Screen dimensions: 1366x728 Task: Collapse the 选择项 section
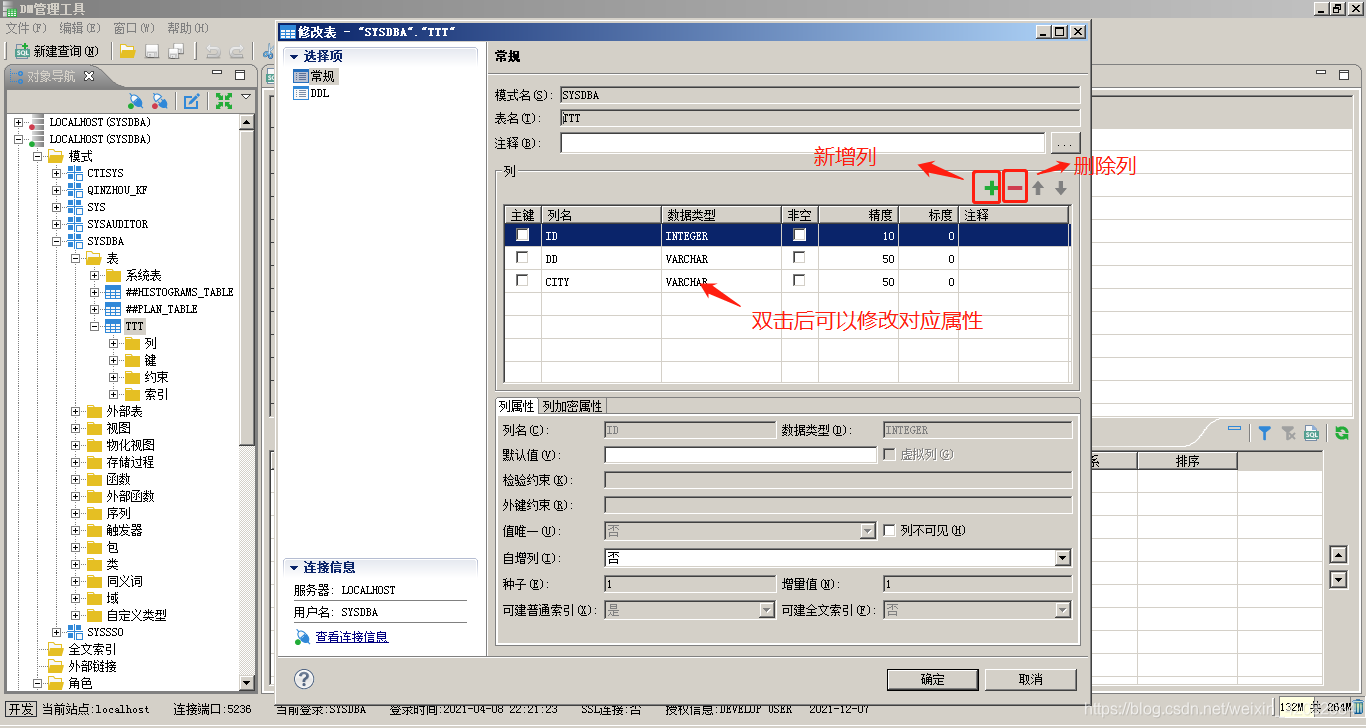(294, 57)
